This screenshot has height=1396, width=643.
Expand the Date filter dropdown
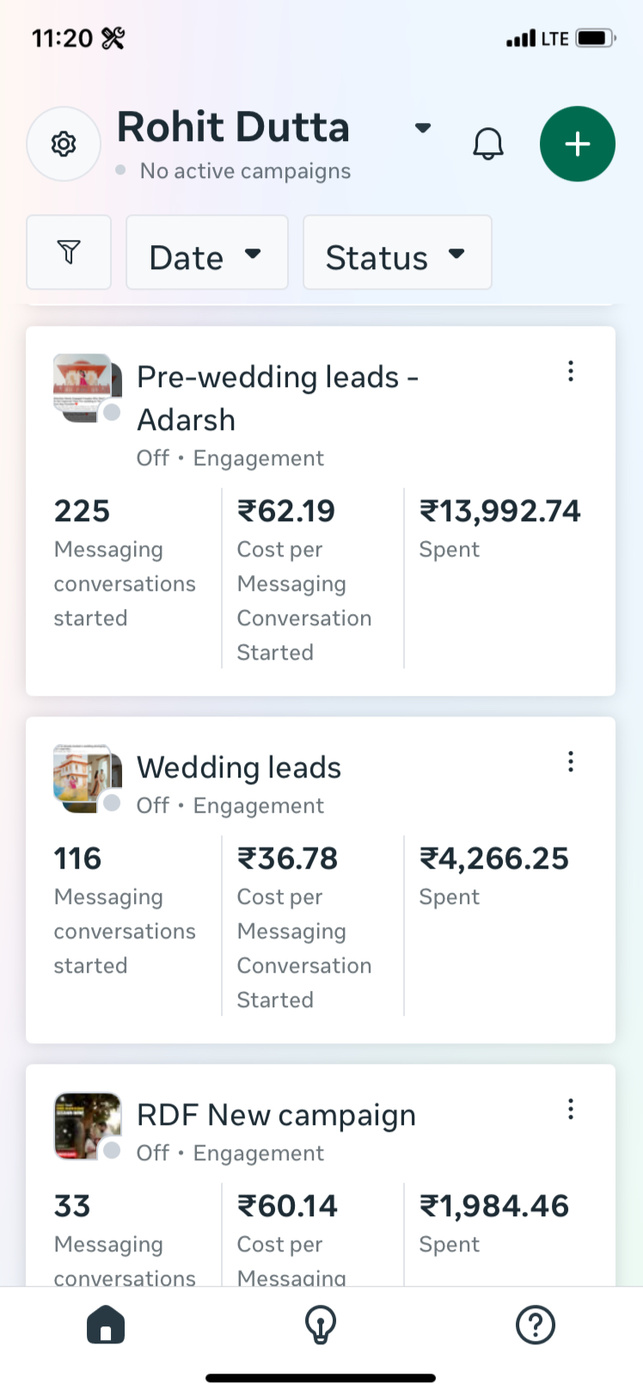(206, 254)
